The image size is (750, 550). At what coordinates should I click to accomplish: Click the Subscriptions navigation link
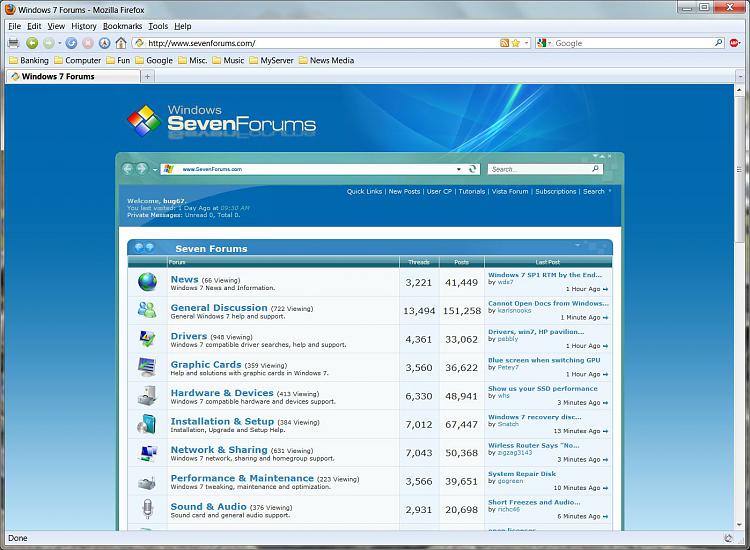[x=556, y=191]
